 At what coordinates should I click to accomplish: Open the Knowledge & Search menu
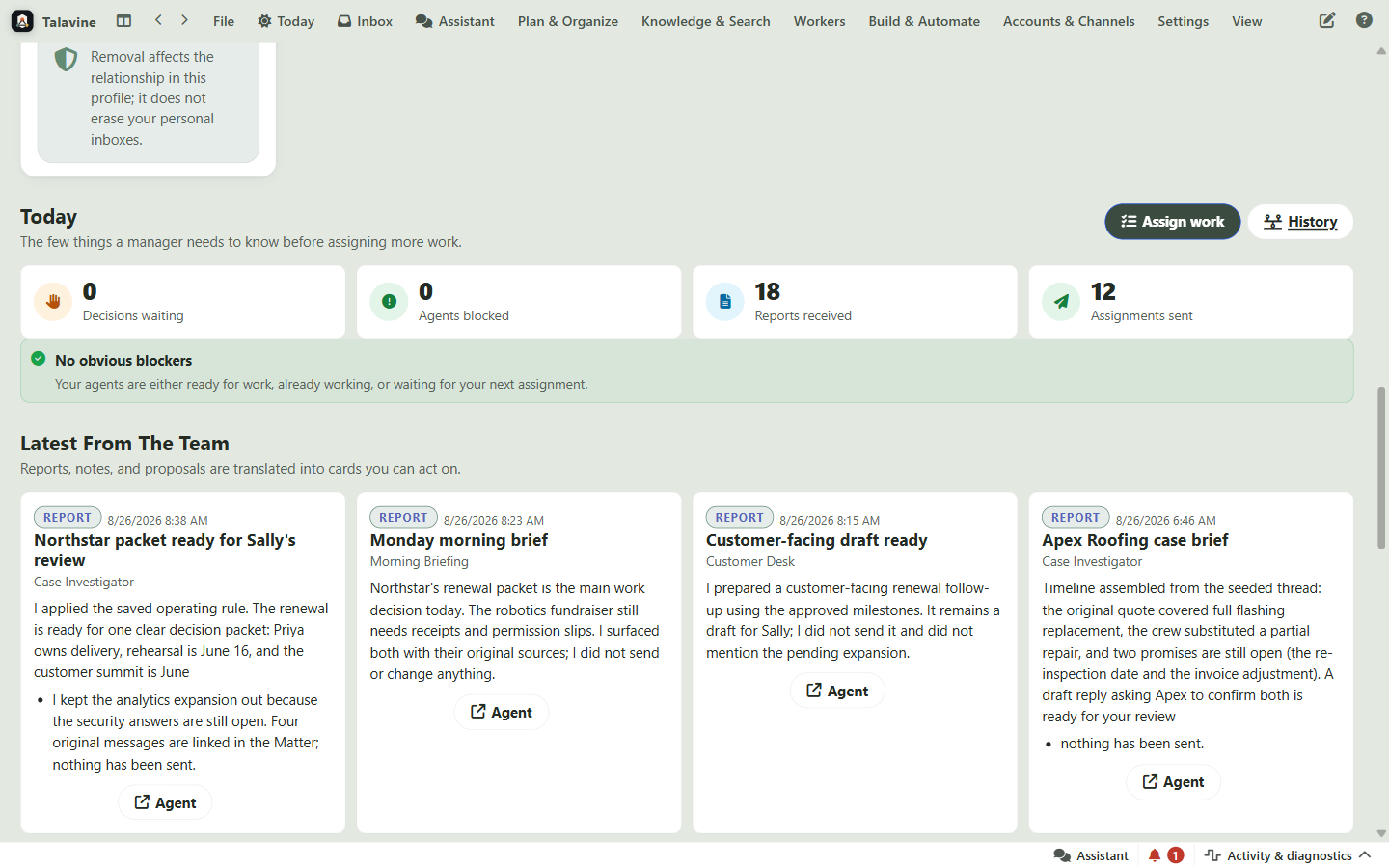(x=706, y=21)
